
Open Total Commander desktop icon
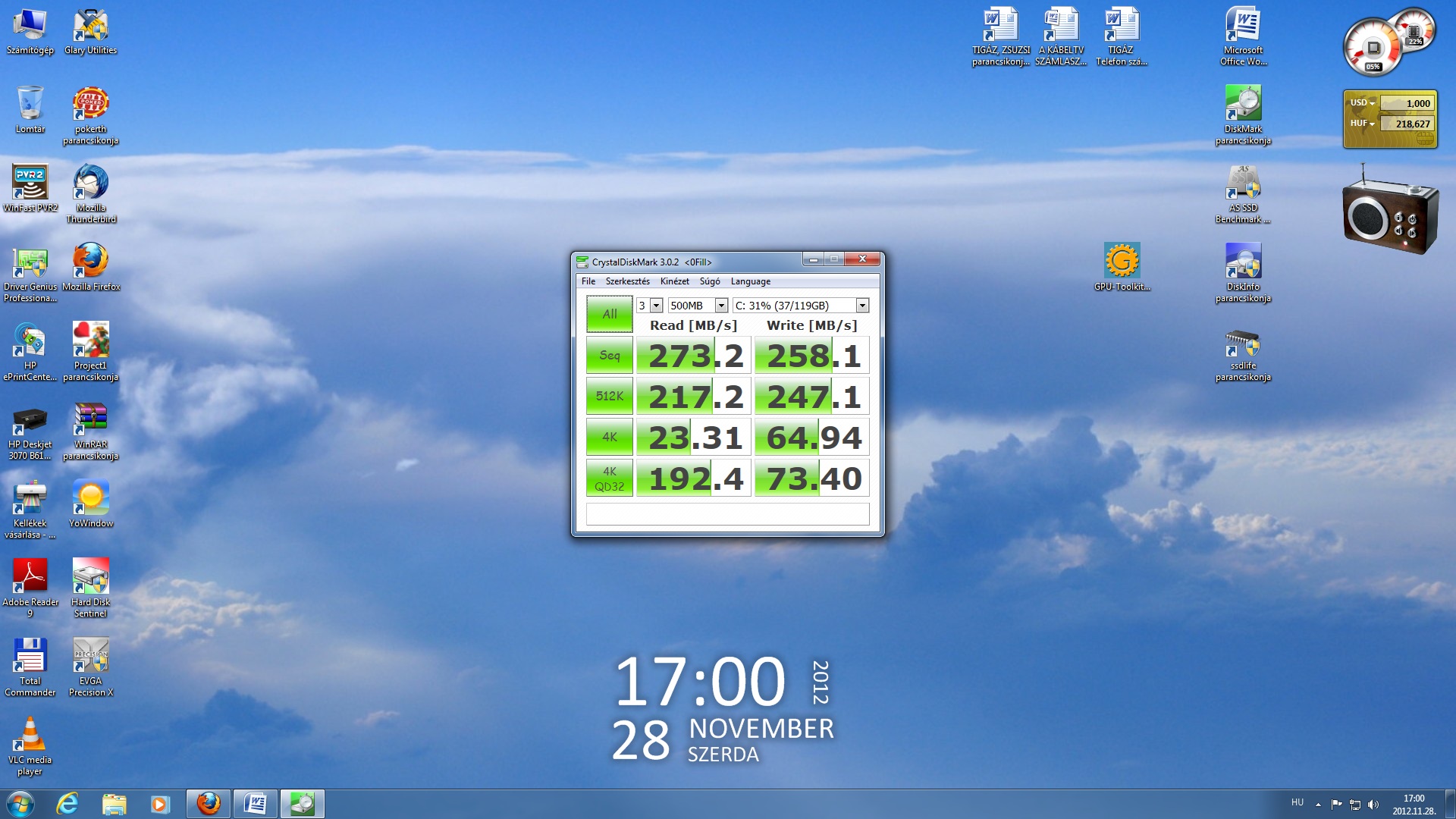30,657
